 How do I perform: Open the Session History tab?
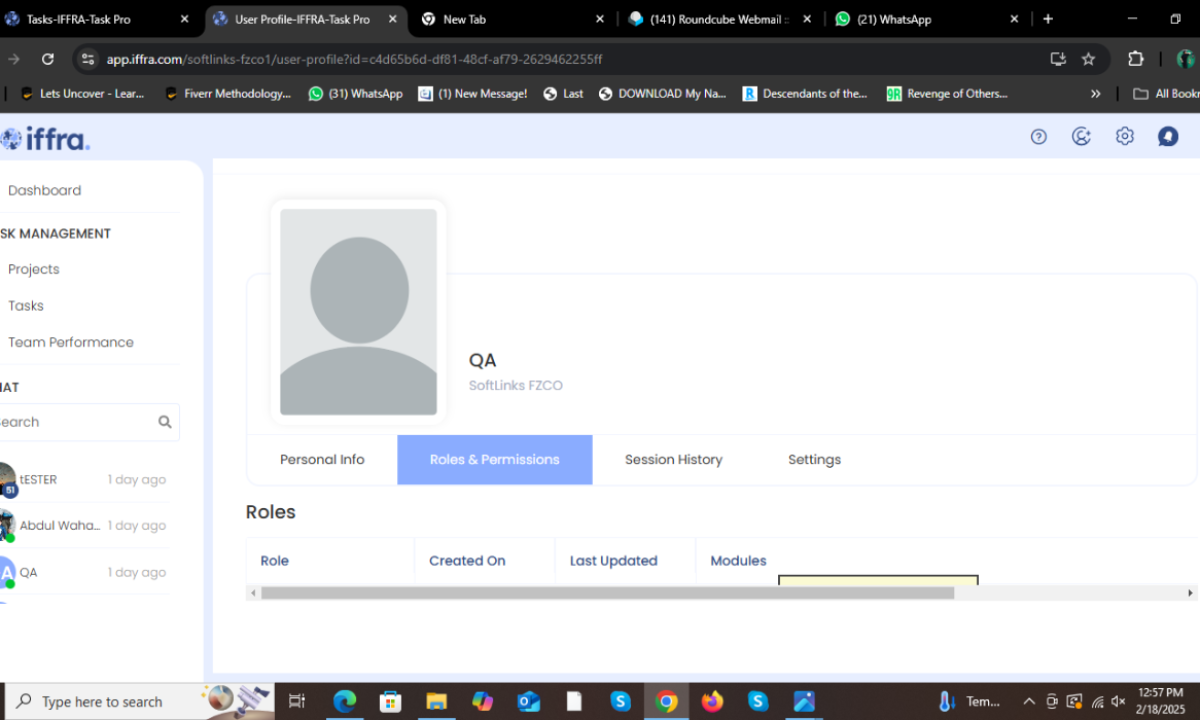(x=673, y=460)
